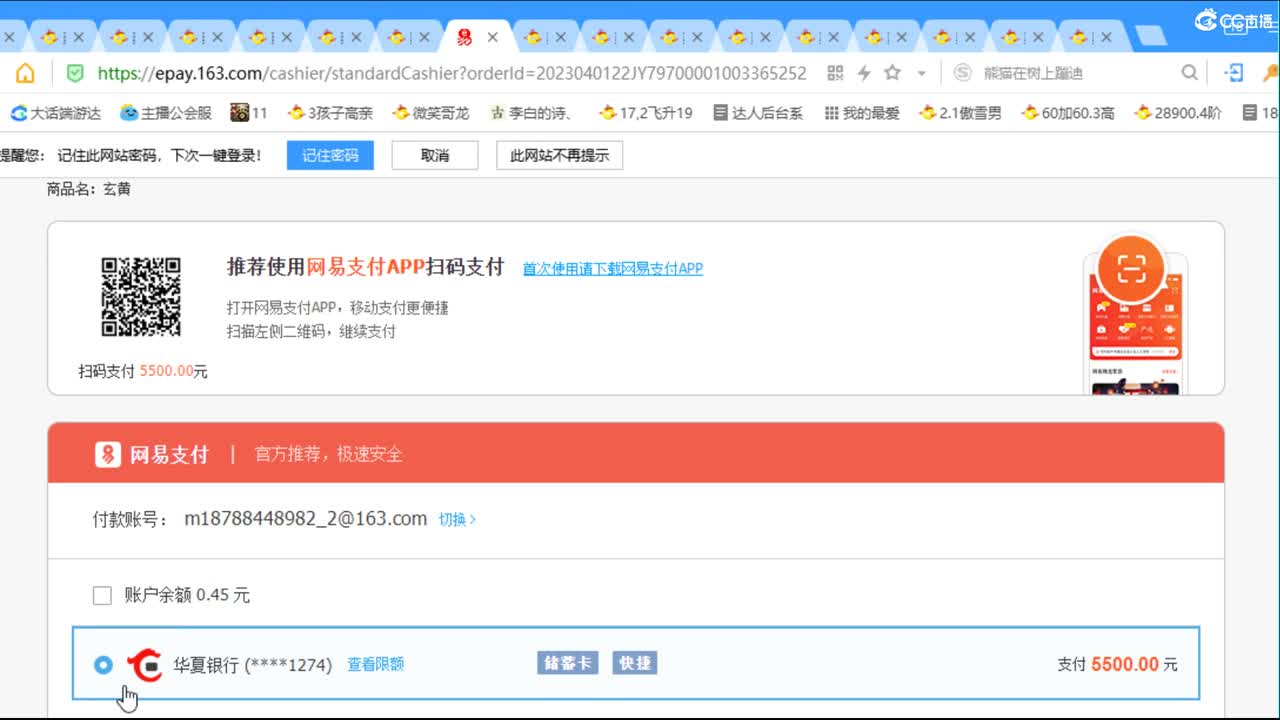The height and width of the screenshot is (720, 1280).
Task: Click the orange scan icon on phone illustration
Action: [1131, 268]
